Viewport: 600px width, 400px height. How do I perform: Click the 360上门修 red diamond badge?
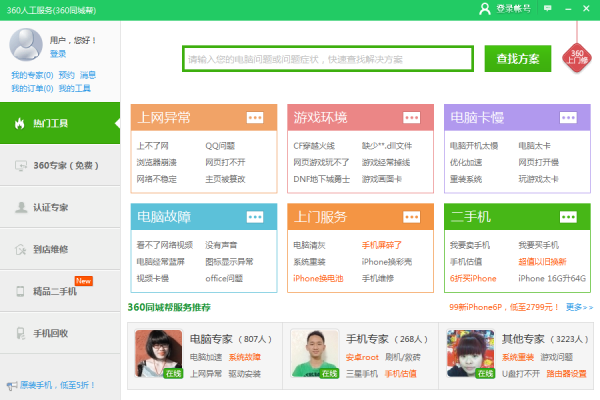(x=577, y=53)
